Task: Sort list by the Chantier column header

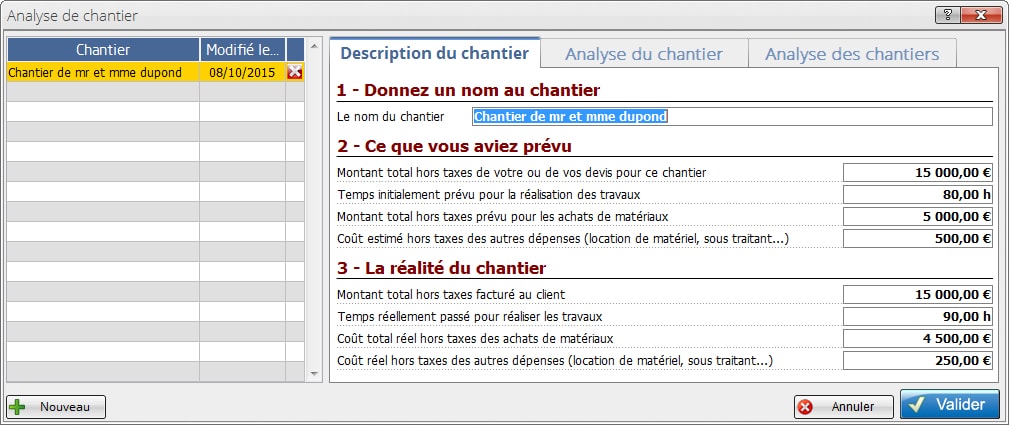Action: [103, 49]
